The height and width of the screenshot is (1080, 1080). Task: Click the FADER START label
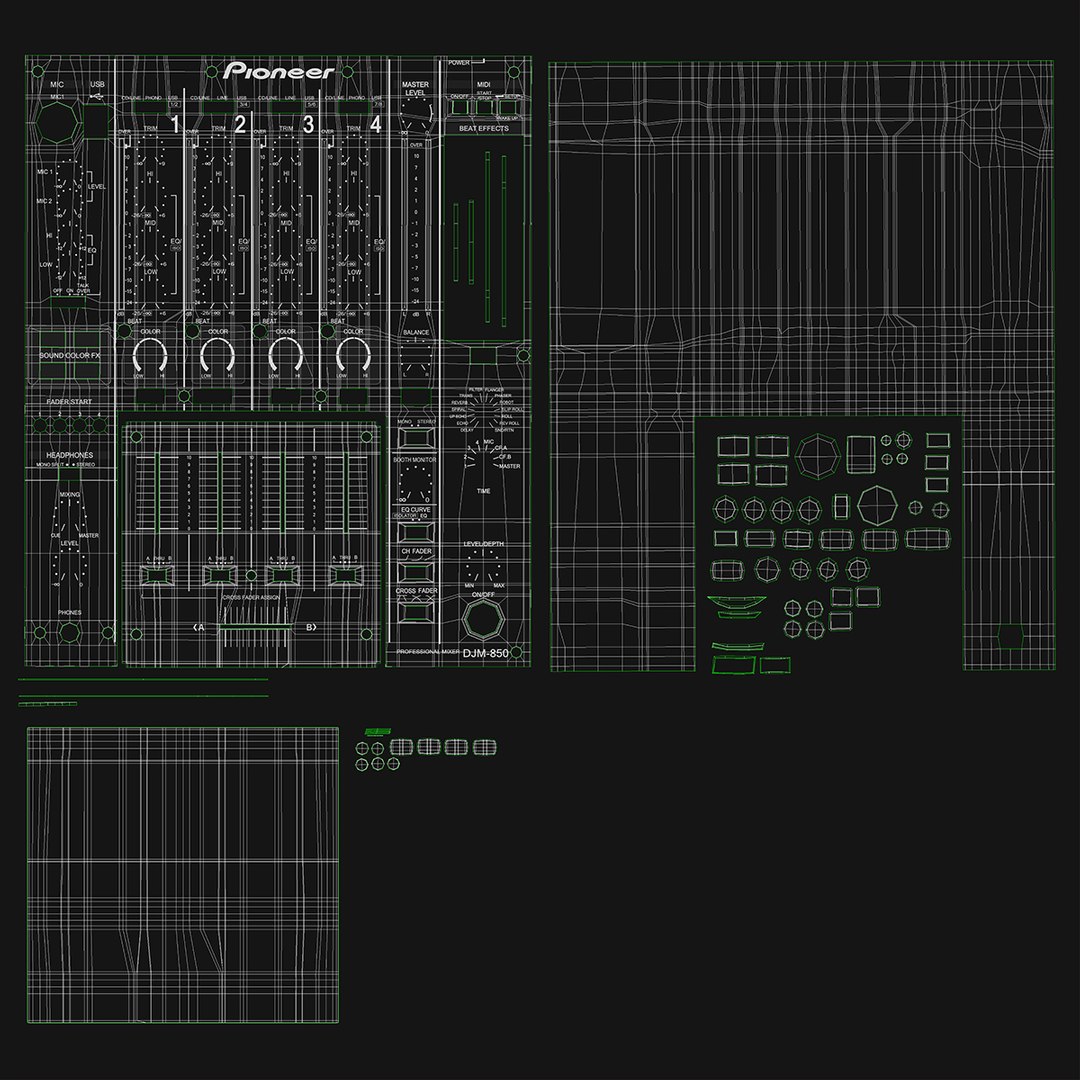point(69,402)
